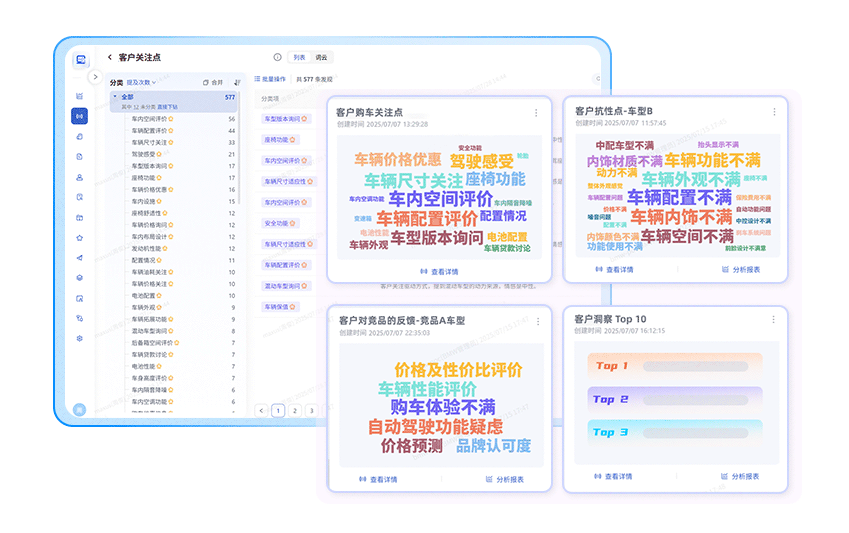Screen dimensions: 849x533
Task: Click 查看详情 on 客户抗性点-车型B card
Action: point(611,269)
